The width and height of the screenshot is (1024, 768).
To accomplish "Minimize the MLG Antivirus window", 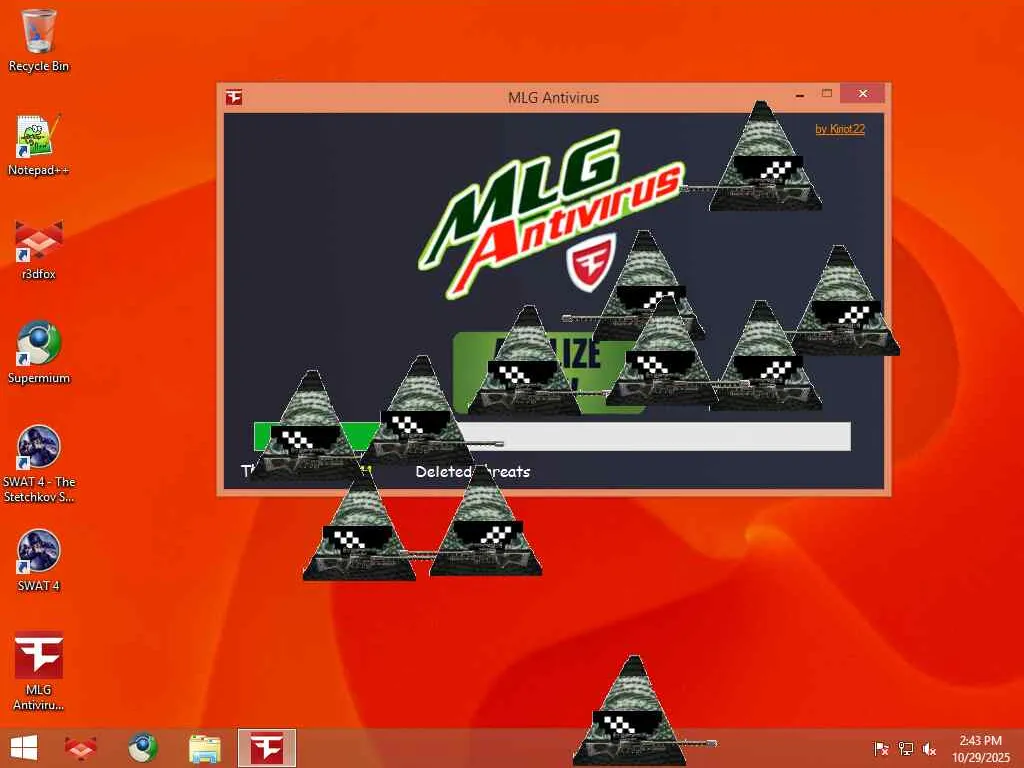I will pyautogui.click(x=800, y=95).
